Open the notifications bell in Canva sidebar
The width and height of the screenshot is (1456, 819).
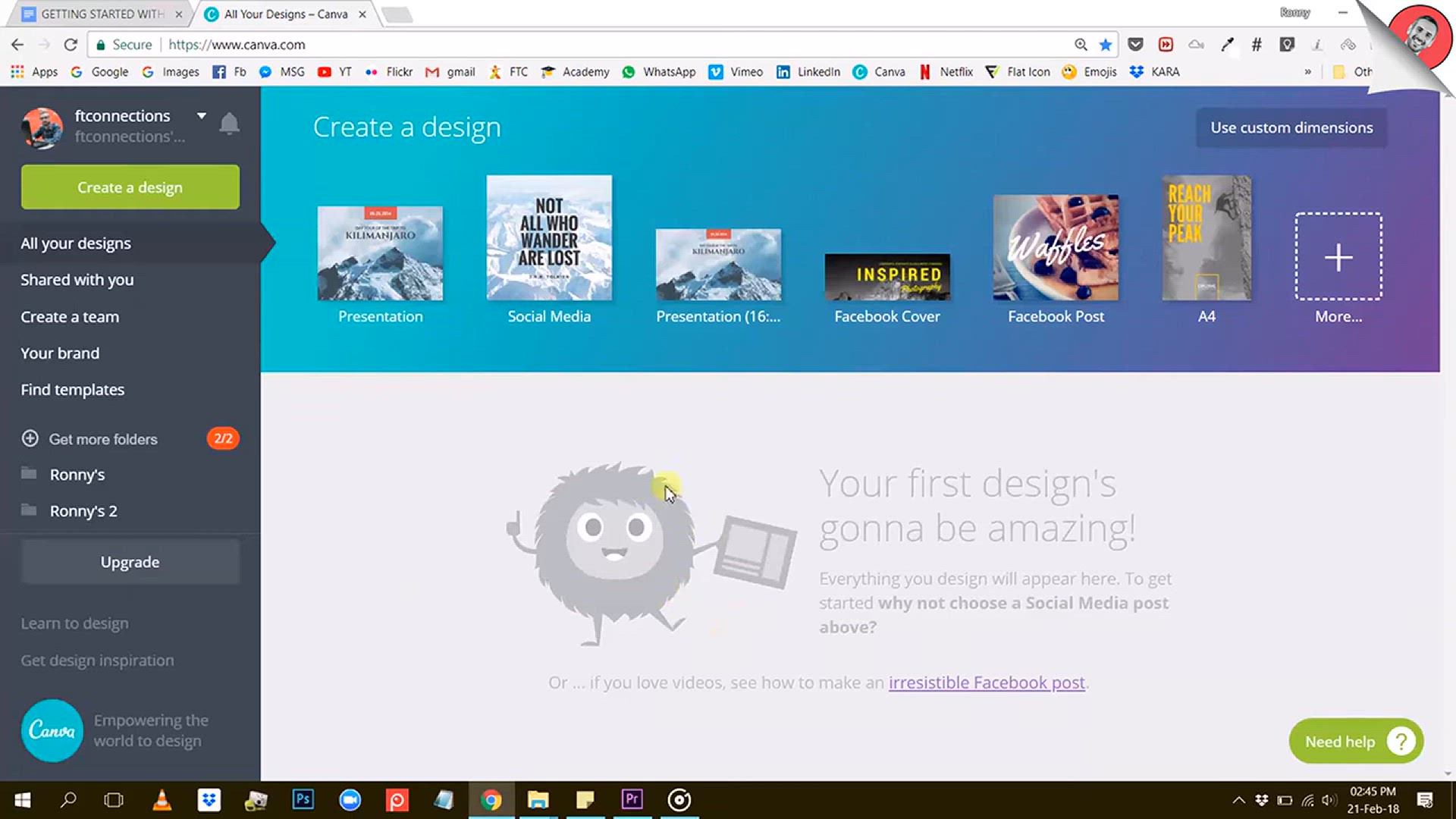point(229,124)
